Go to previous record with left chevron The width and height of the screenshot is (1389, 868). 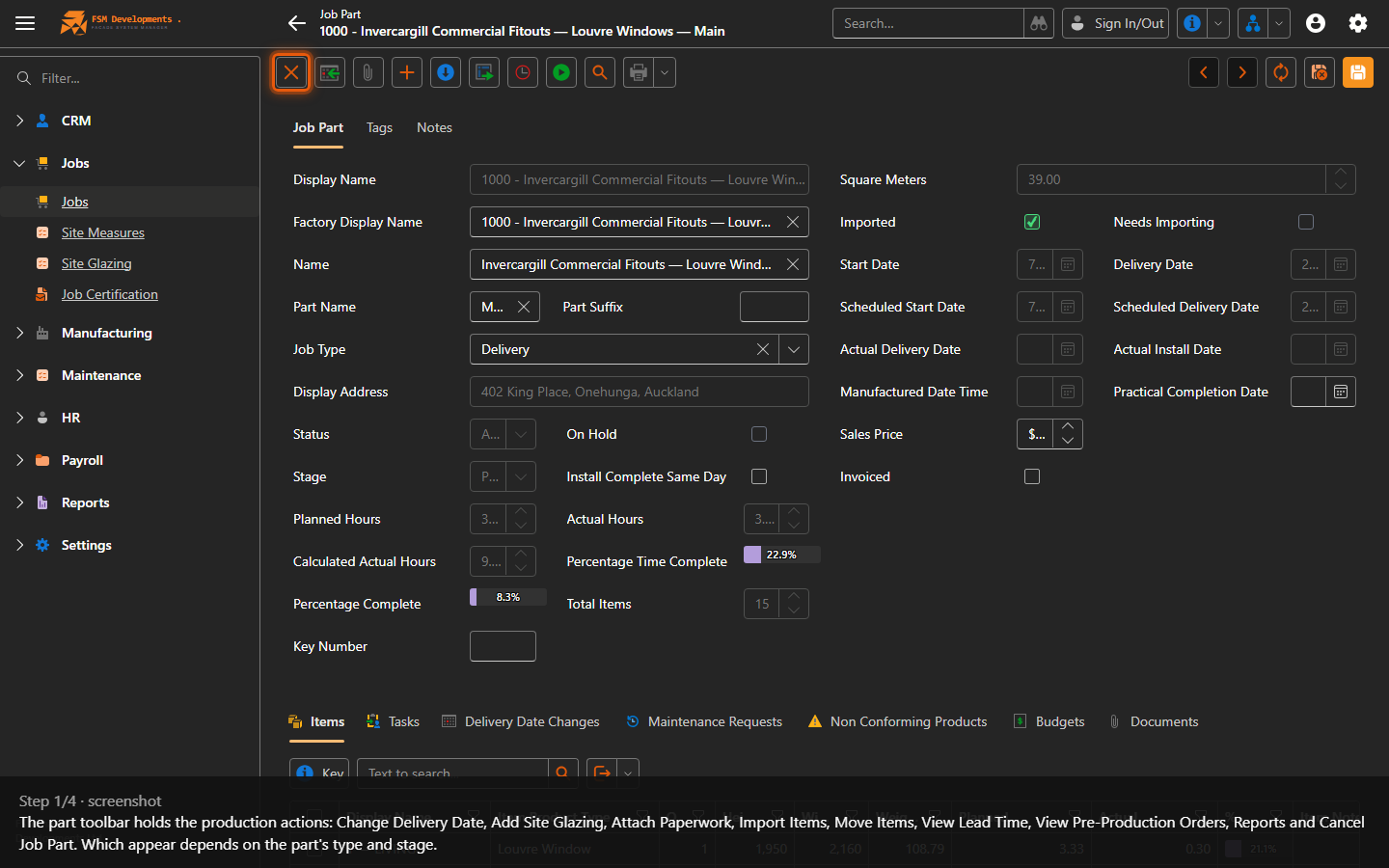coord(1204,72)
